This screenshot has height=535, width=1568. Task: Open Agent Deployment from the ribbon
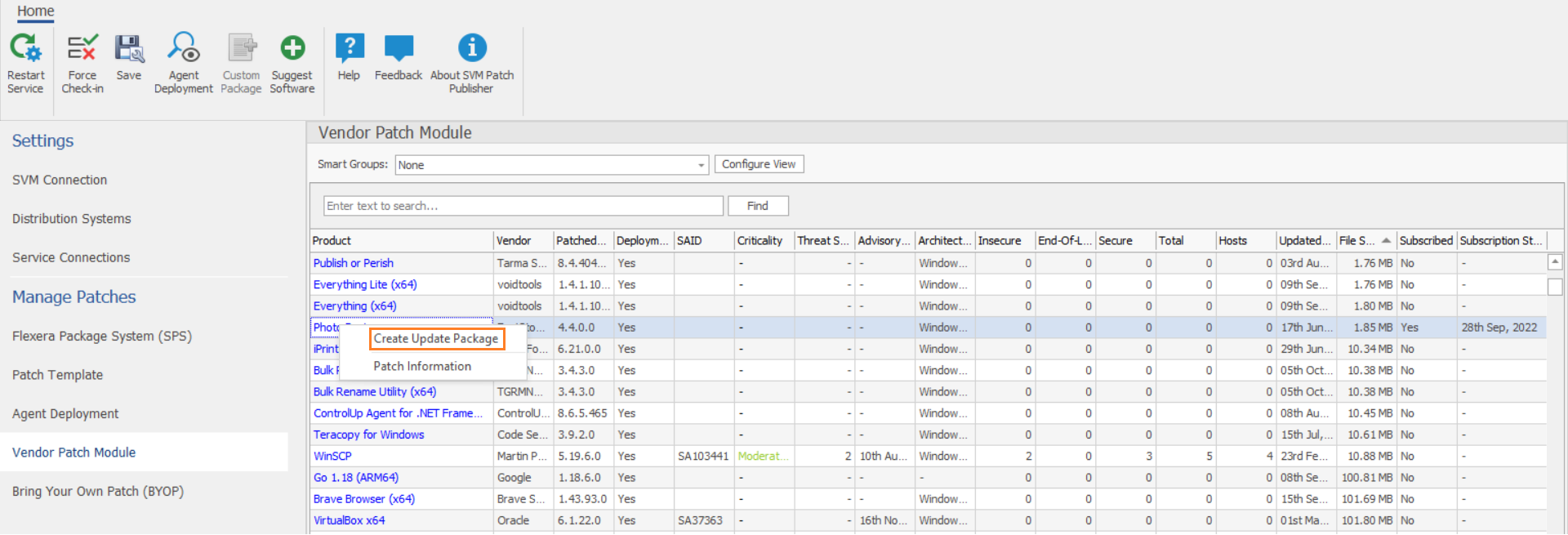[183, 48]
